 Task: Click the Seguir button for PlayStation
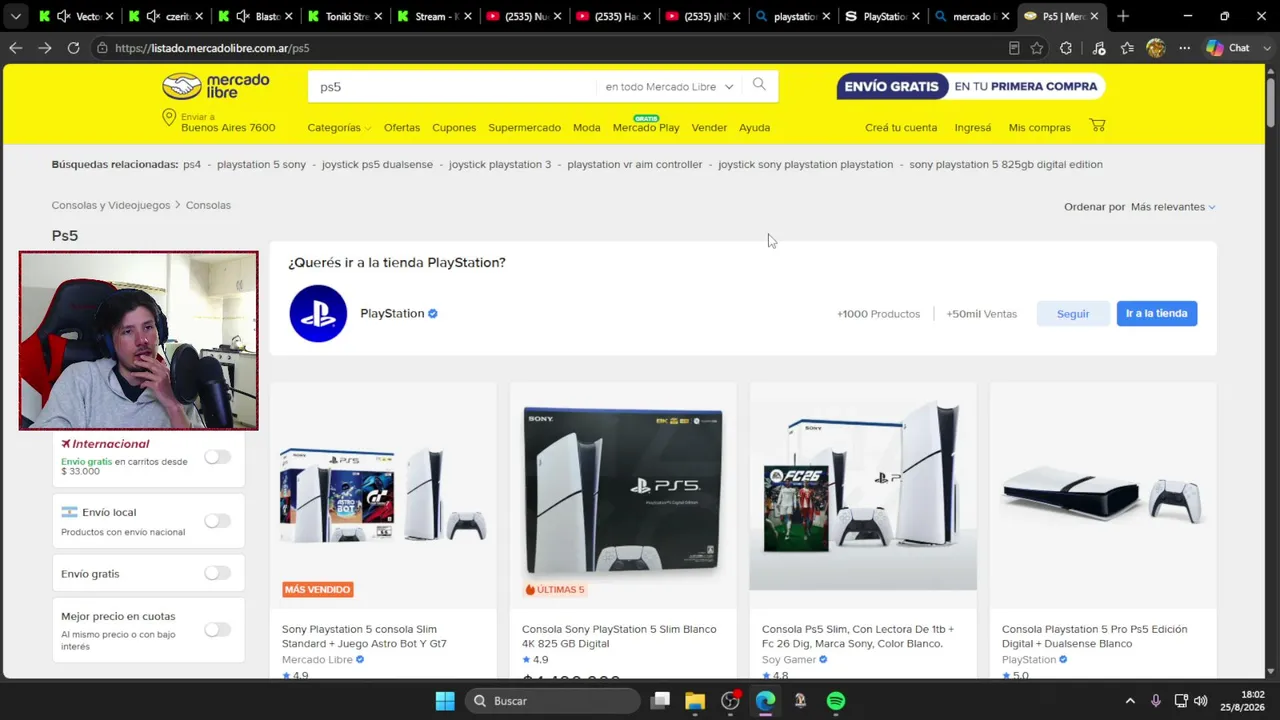pos(1073,314)
